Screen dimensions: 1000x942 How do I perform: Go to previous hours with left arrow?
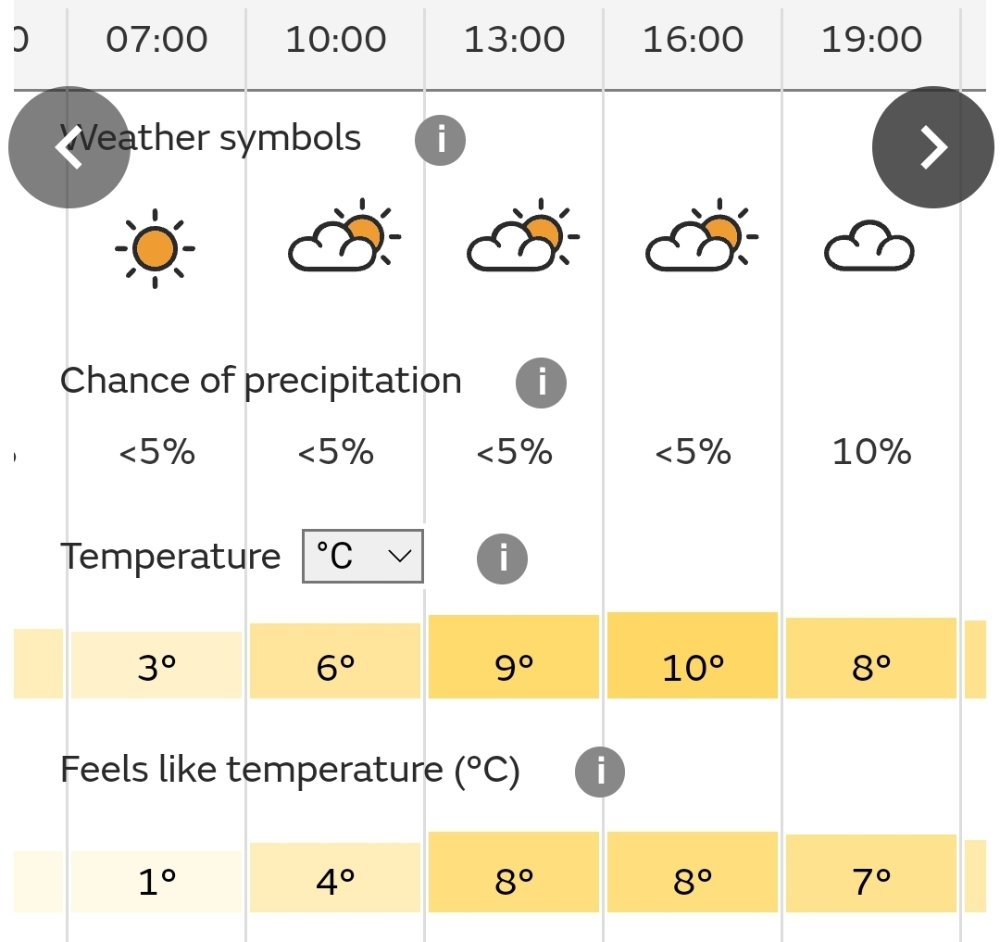[x=69, y=147]
